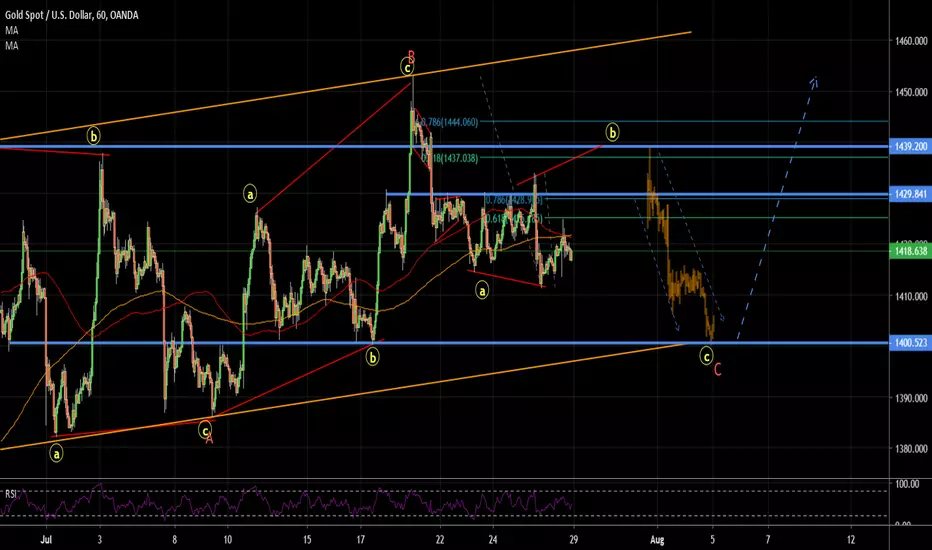This screenshot has height=550, width=932.
Task: Select the circled c label beside red B
Action: coord(407,67)
